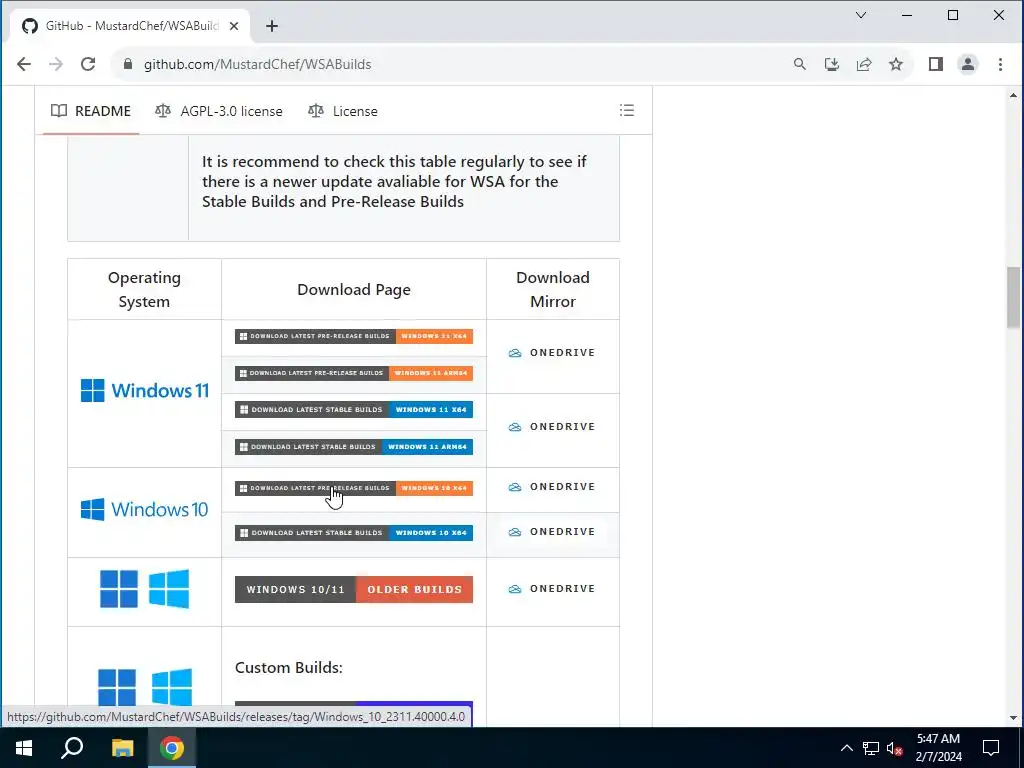Open Windows 10/11 Older Builds badge
The width and height of the screenshot is (1024, 768).
point(354,589)
